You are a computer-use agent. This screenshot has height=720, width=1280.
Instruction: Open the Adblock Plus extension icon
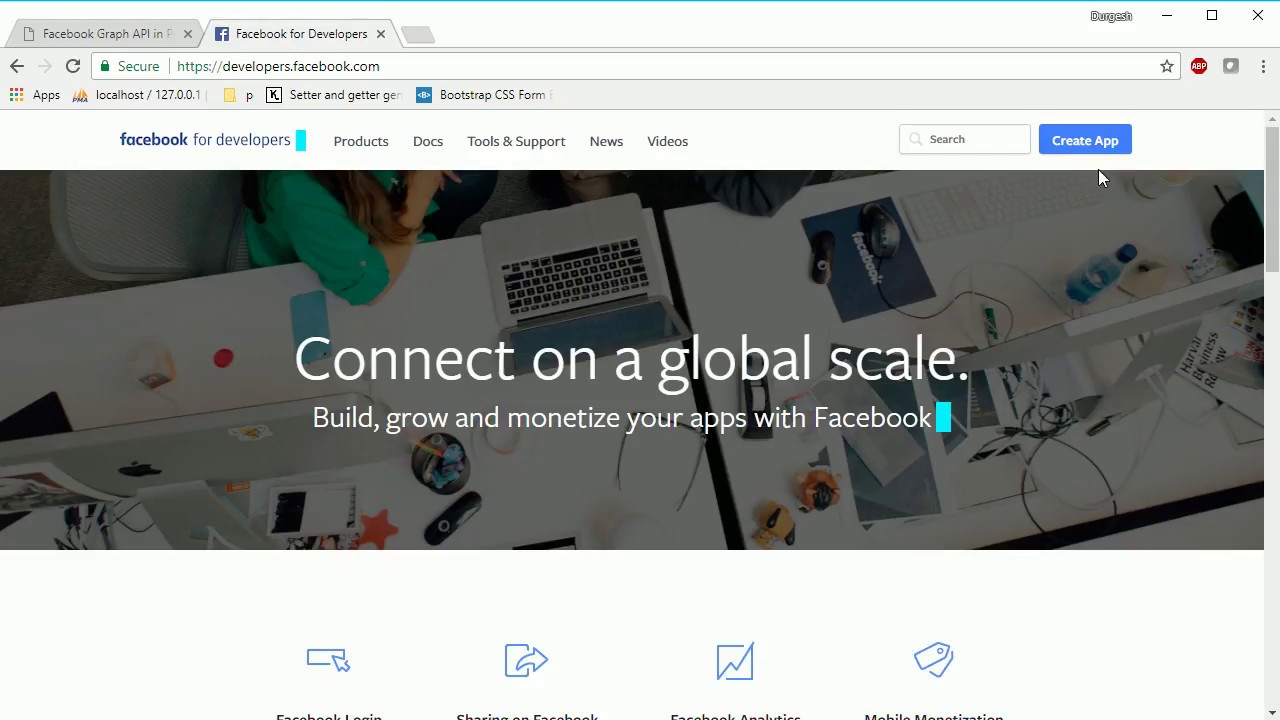(x=1199, y=66)
